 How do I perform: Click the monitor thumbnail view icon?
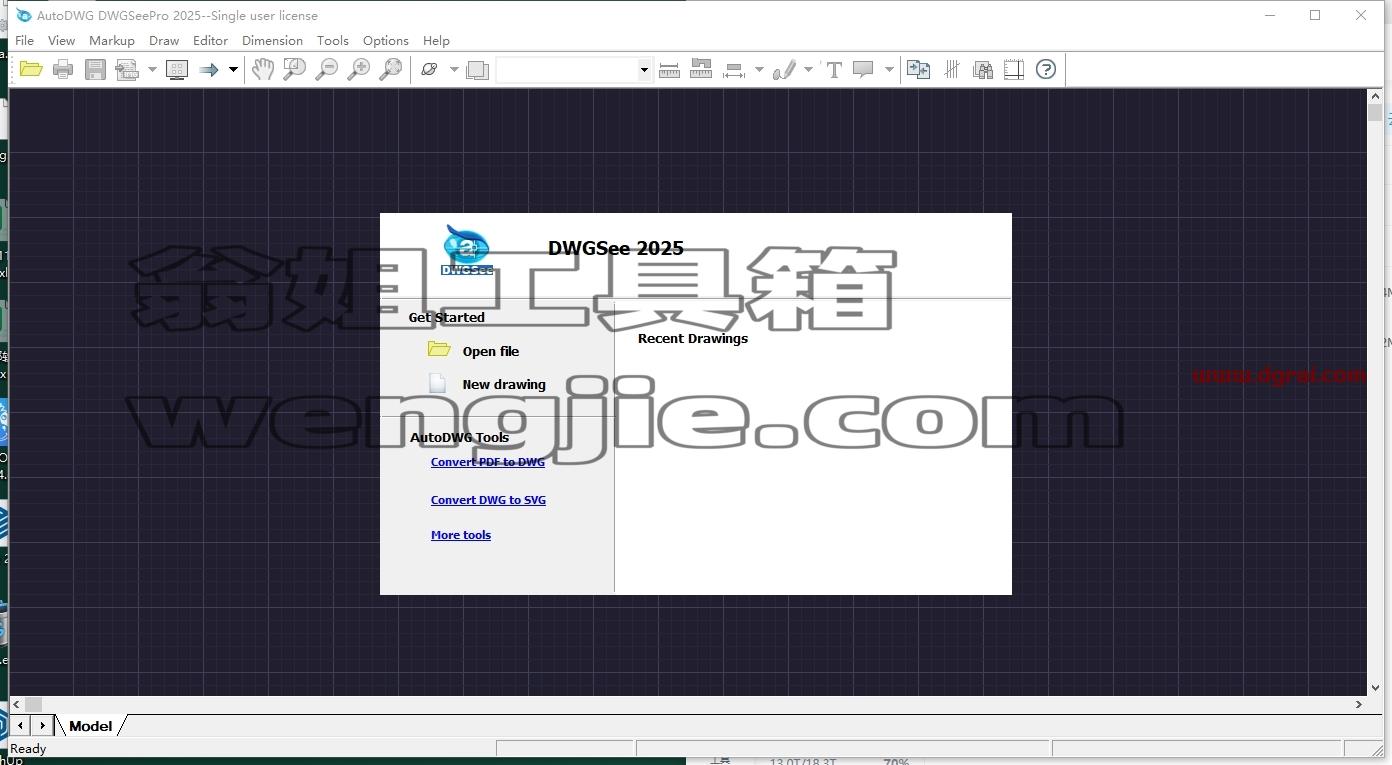[177, 69]
